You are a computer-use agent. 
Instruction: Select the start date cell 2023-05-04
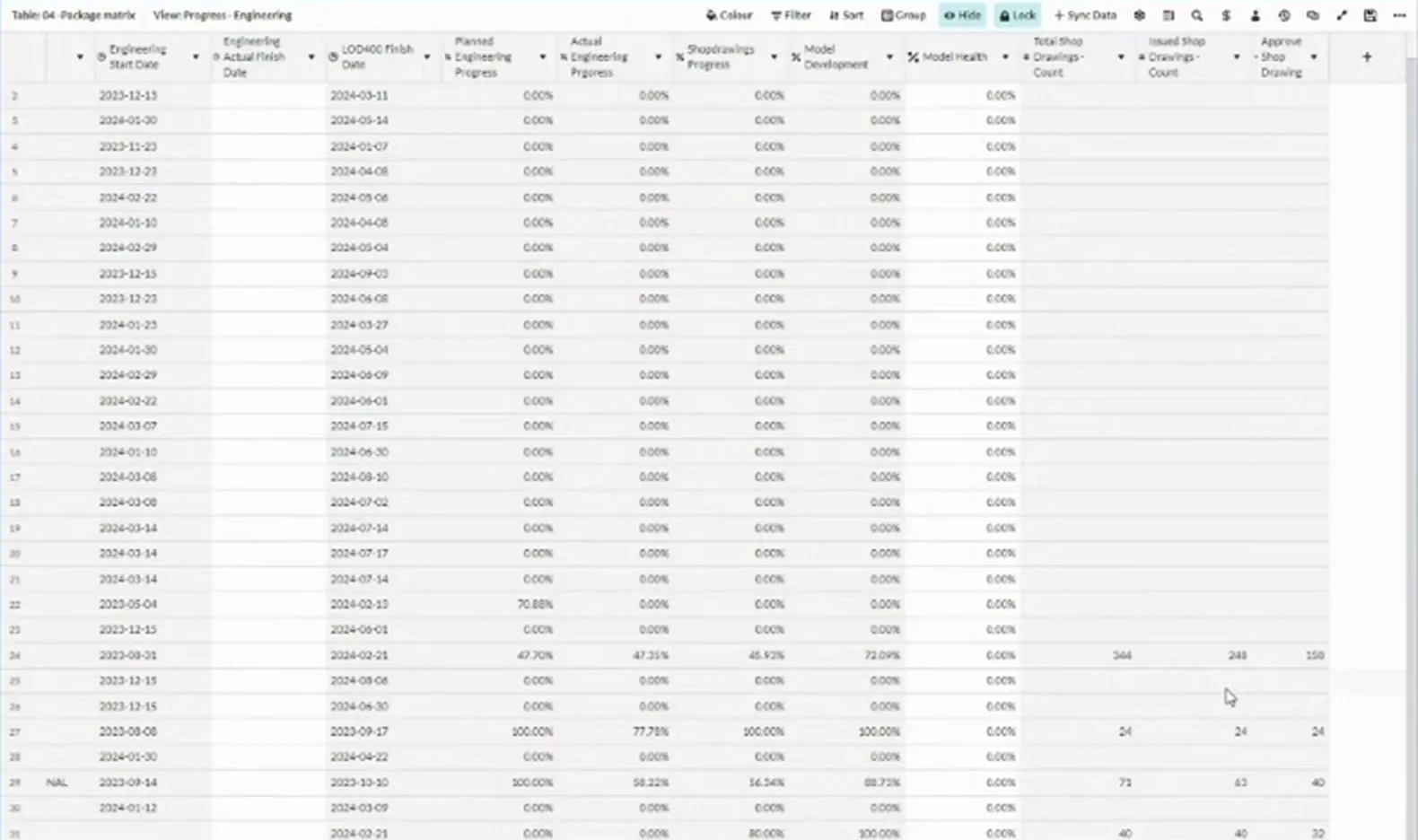153,604
